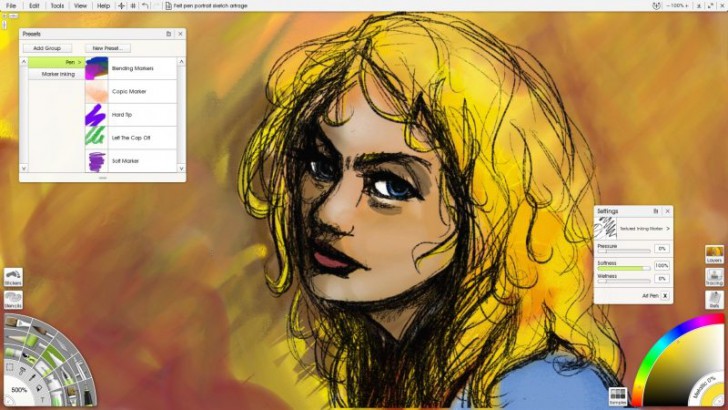Click the Metallic 0% slider arc
Viewport: 728px width, 410px height.
[x=705, y=385]
